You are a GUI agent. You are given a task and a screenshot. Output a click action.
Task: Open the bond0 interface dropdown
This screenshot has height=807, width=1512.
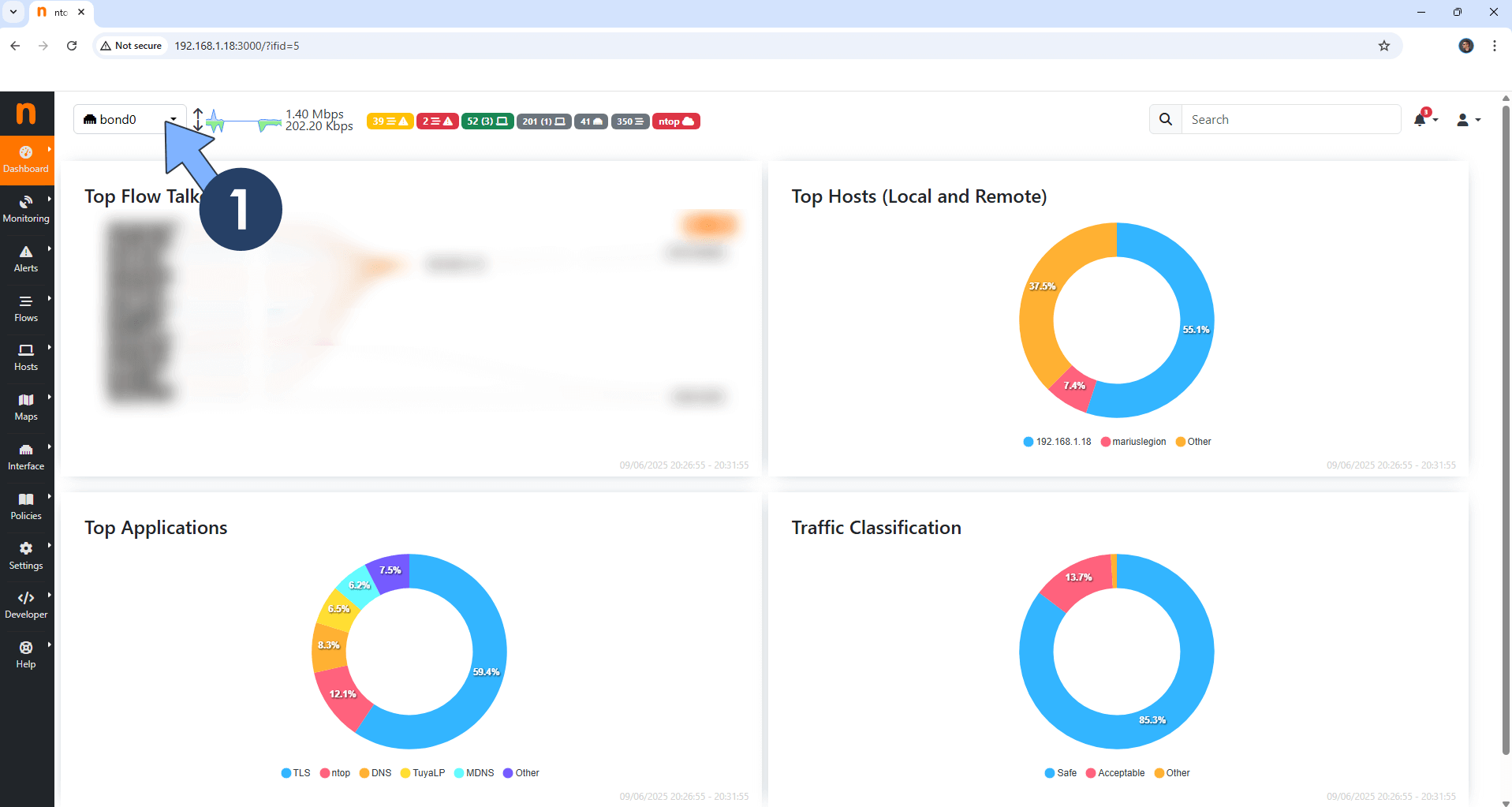coord(130,119)
